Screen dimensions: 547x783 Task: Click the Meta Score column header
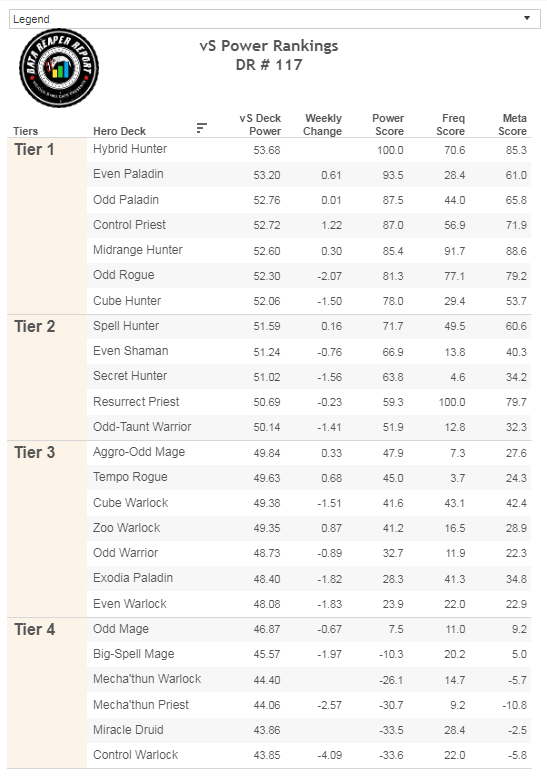point(513,125)
